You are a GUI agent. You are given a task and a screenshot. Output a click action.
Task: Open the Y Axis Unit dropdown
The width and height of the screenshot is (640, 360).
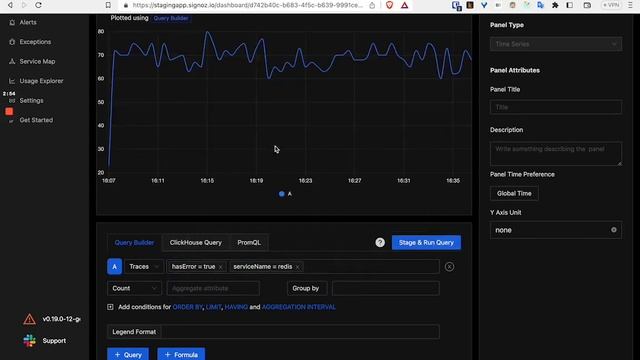pos(556,230)
